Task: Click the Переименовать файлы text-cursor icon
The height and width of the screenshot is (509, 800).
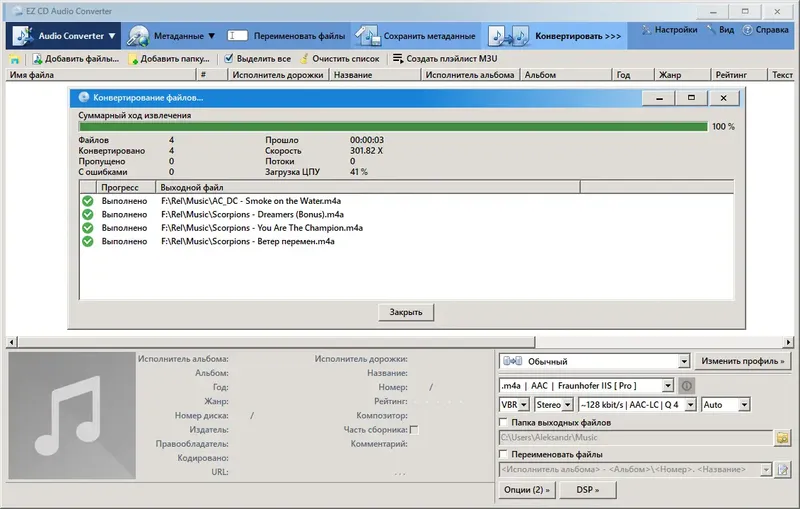Action: 237,35
